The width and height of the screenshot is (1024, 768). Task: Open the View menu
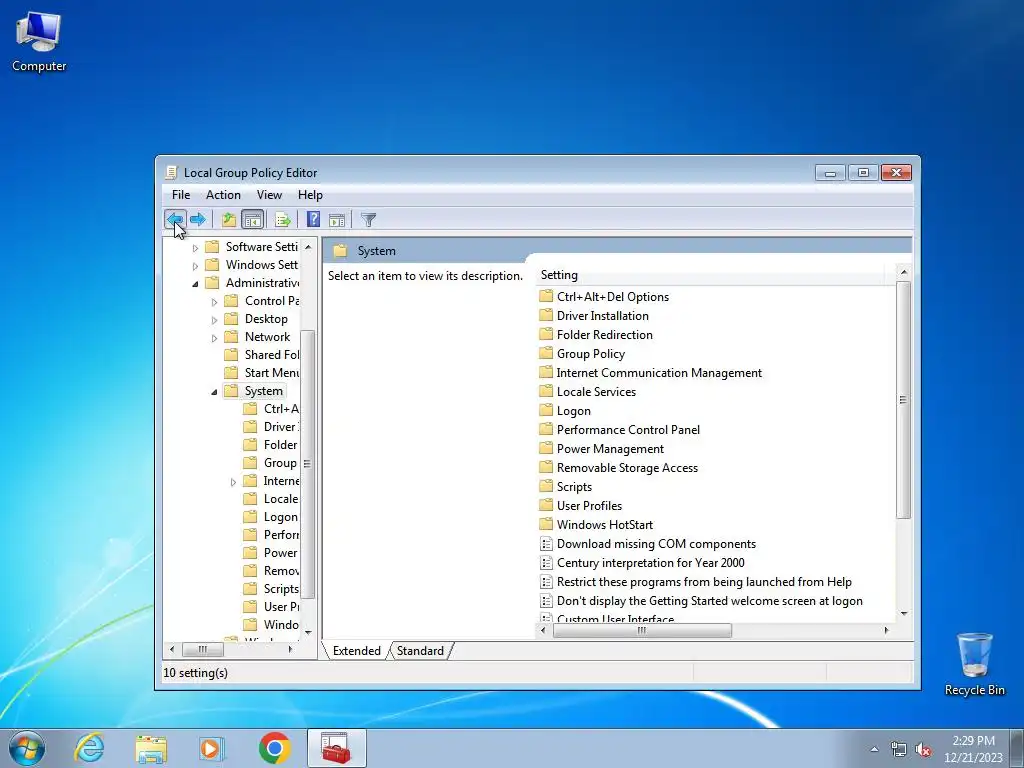[x=269, y=195]
